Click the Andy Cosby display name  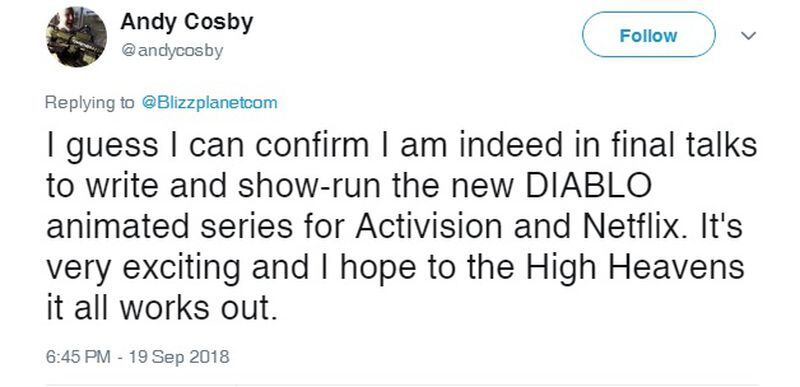pos(186,22)
